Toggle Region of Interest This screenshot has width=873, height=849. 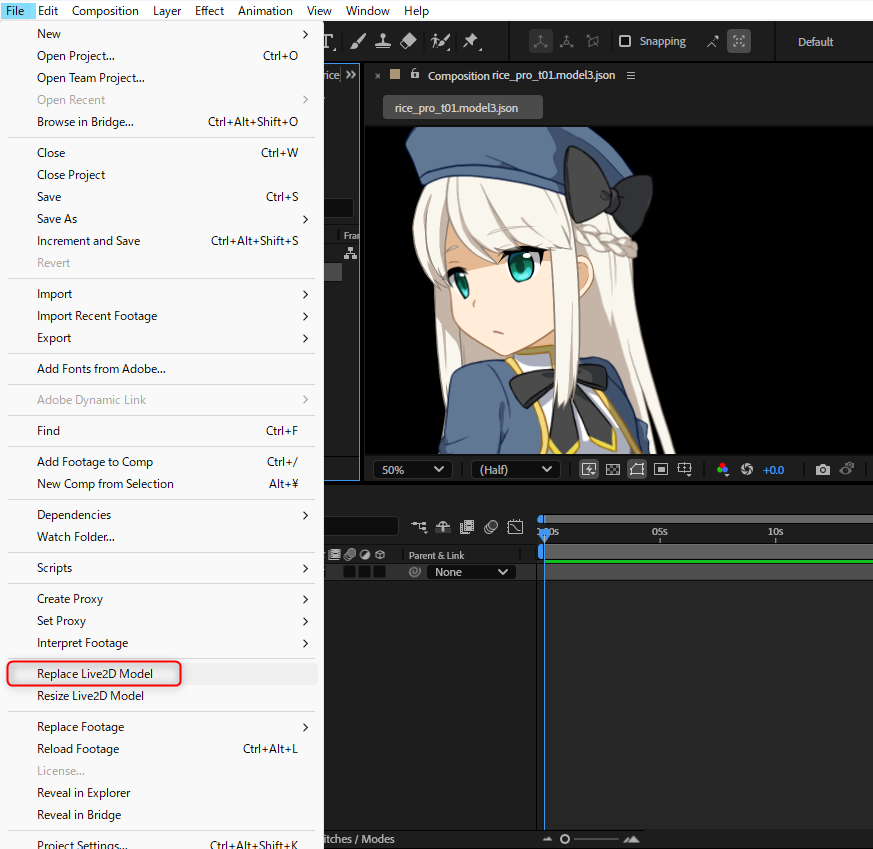coord(661,469)
